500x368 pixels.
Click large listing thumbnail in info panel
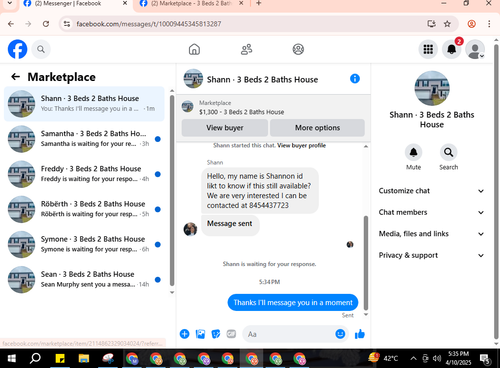(x=432, y=88)
